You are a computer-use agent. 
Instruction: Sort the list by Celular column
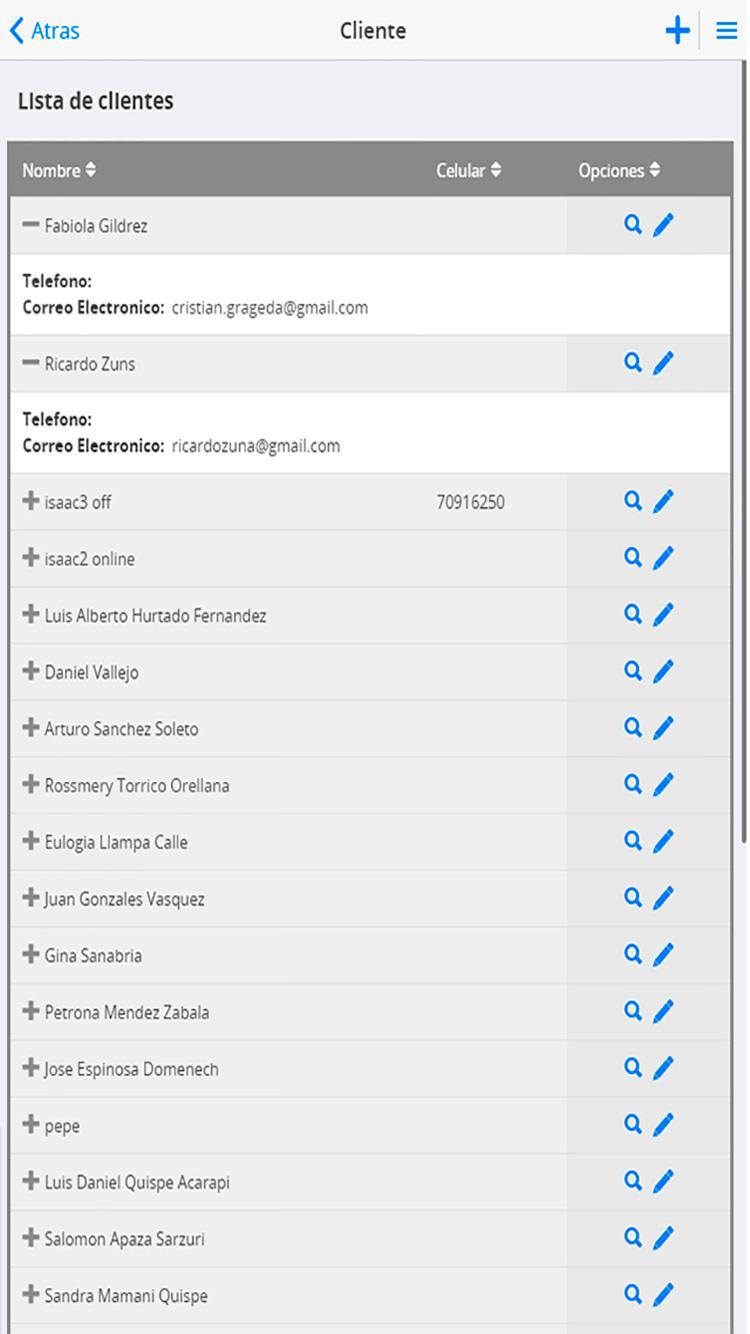click(469, 170)
